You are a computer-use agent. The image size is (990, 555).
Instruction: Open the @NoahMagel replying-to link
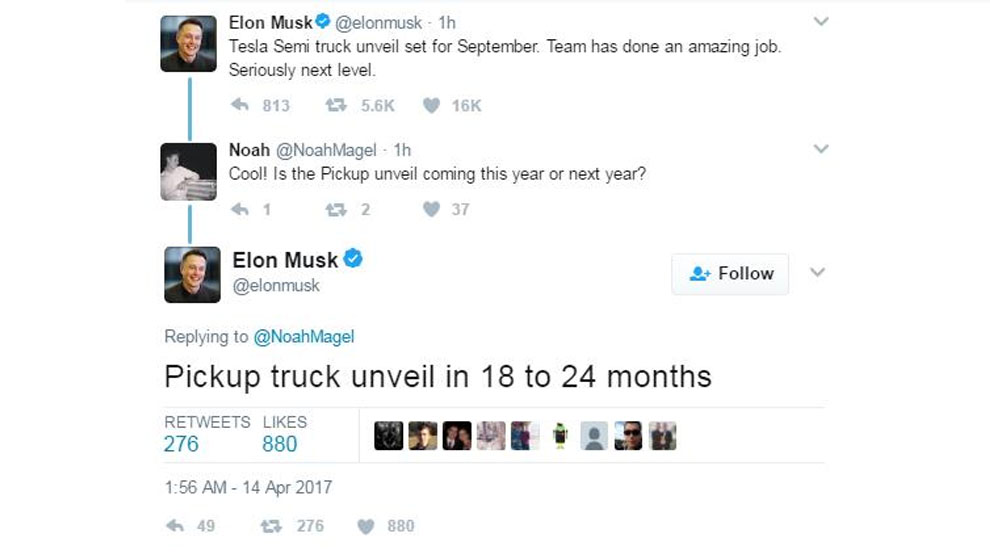click(x=306, y=337)
